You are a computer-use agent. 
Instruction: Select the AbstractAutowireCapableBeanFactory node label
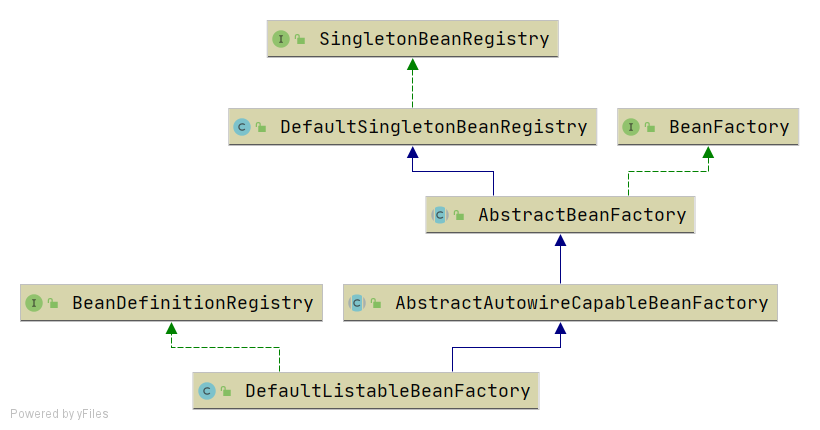point(581,302)
